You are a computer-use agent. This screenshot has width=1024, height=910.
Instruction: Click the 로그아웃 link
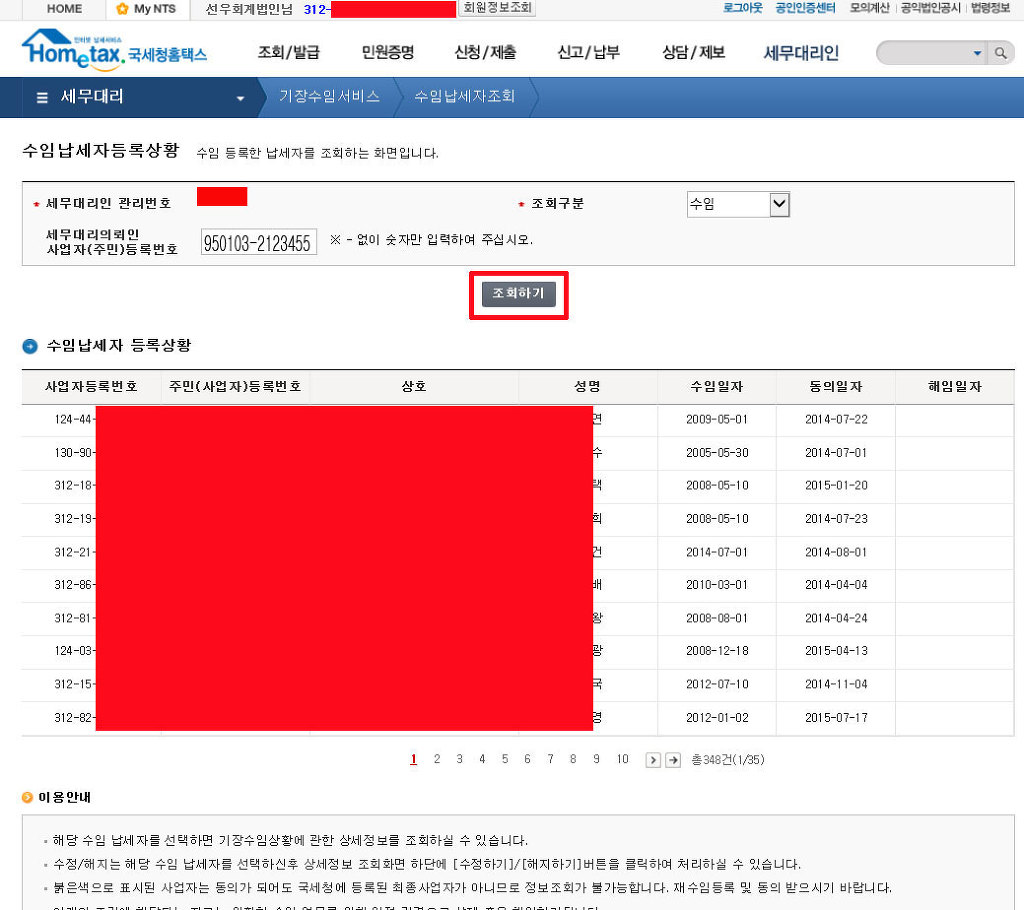743,8
